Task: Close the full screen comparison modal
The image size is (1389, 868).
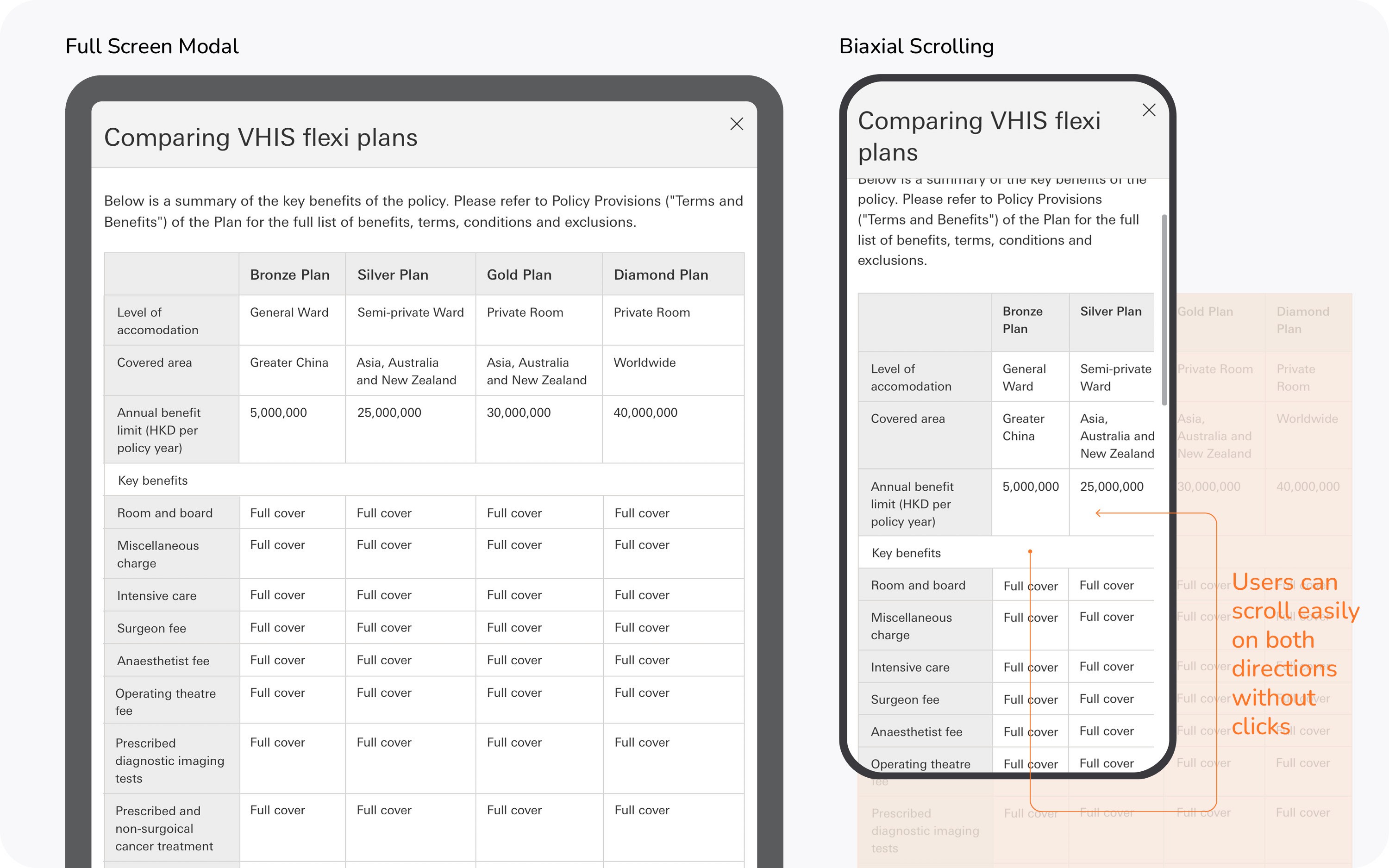Action: click(736, 124)
